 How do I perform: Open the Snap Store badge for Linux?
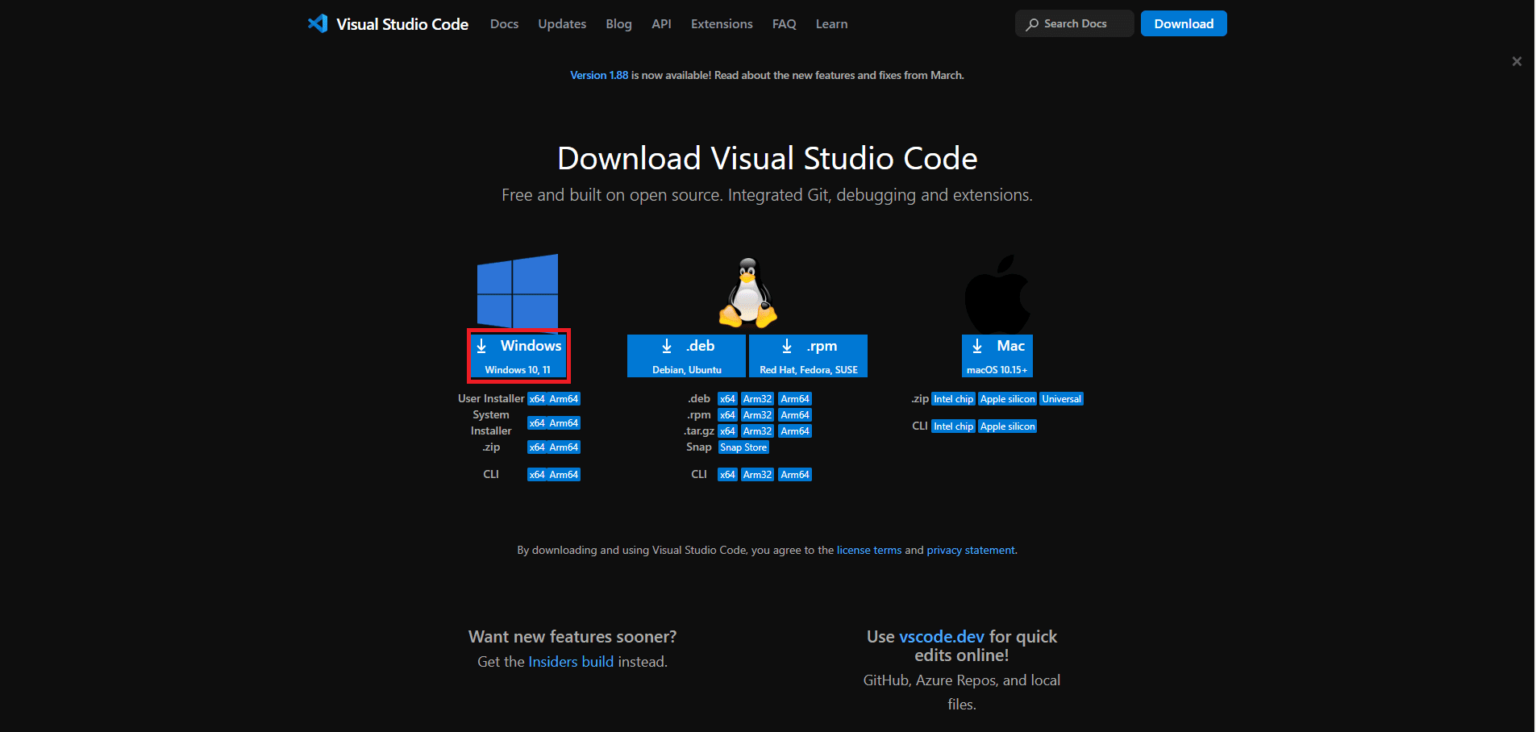click(743, 447)
